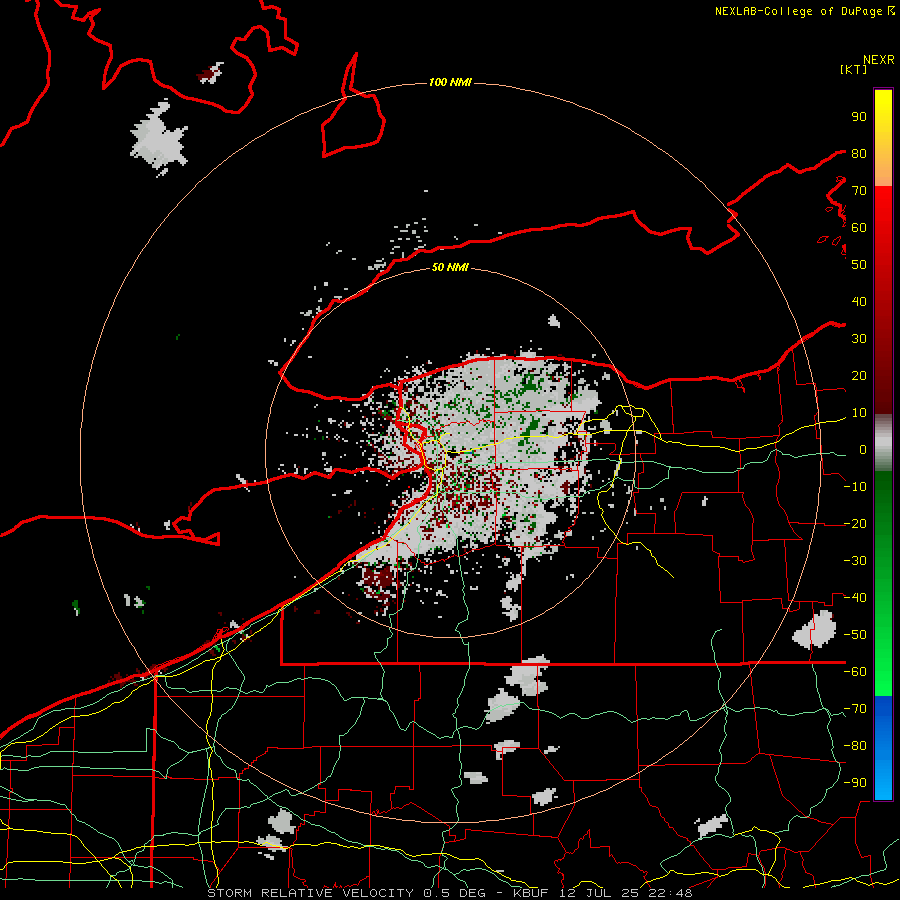Pick the bright green color bar segment near -60
Image resolution: width=900 pixels, height=900 pixels.
point(883,674)
